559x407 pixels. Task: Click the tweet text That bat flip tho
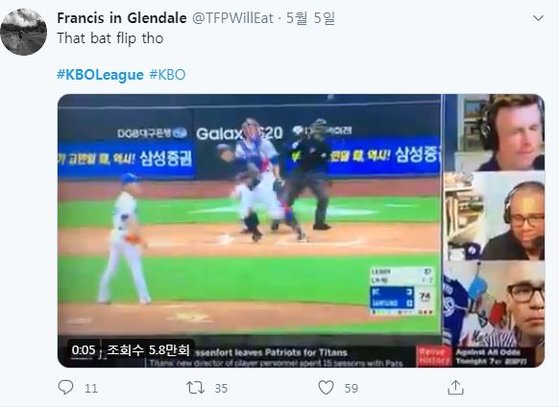(111, 38)
